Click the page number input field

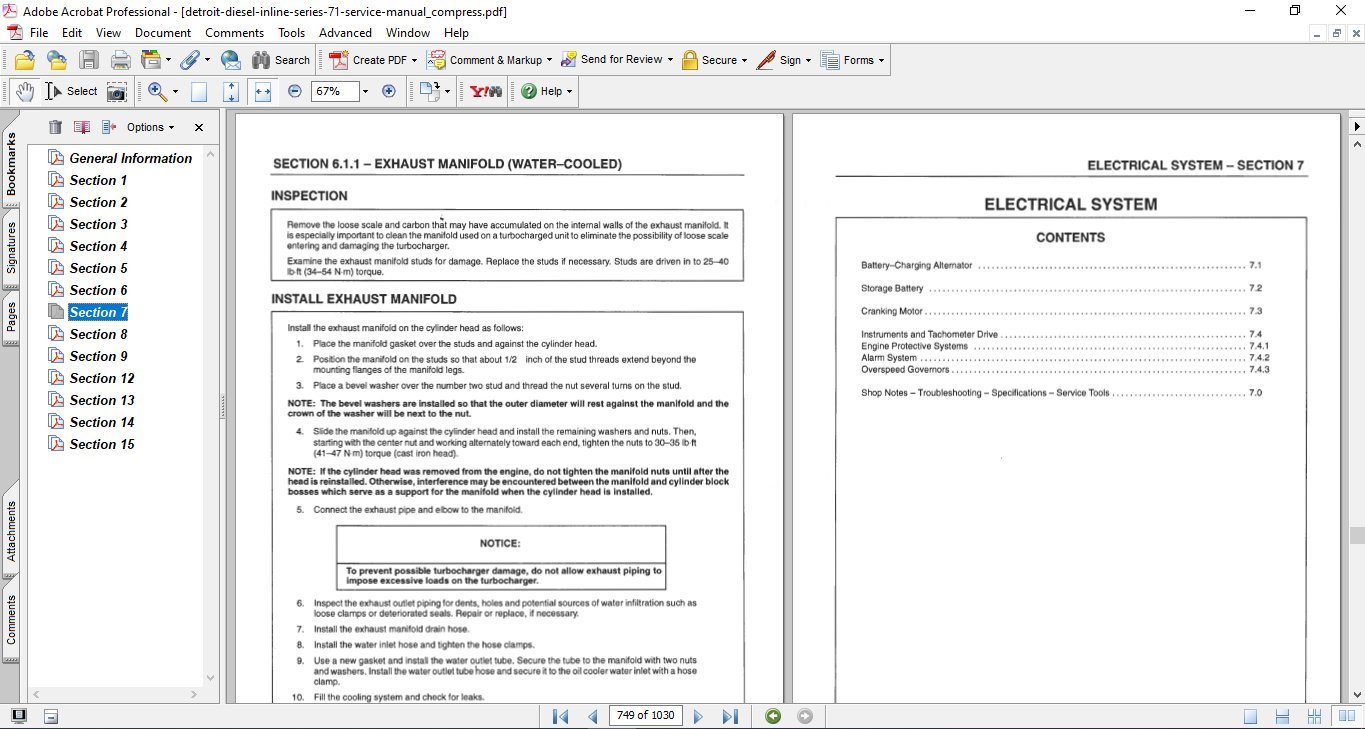pos(644,716)
